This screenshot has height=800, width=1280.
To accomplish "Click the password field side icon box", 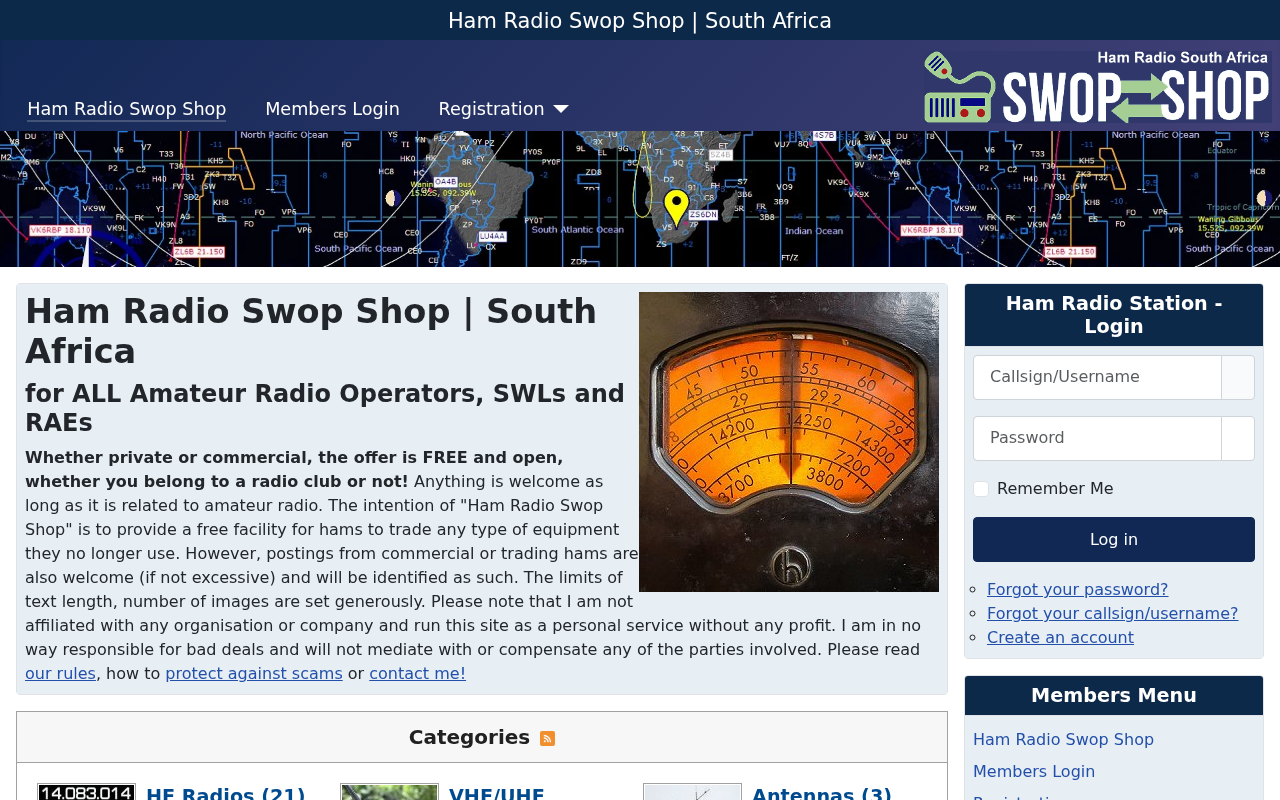I will 1238,438.
